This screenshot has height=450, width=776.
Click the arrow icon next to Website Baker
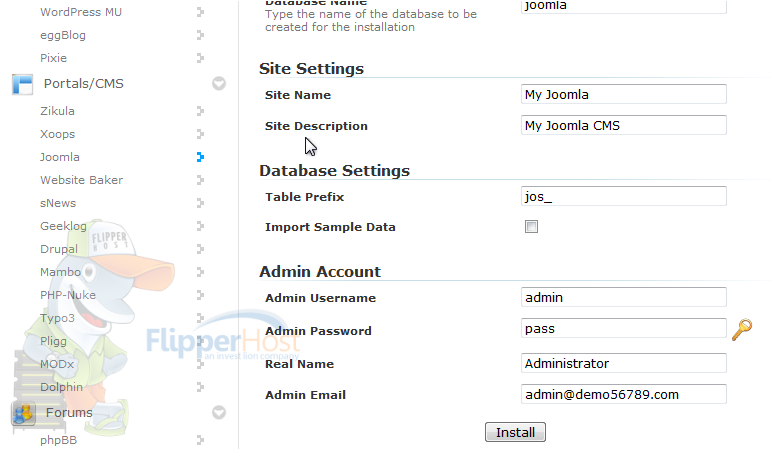[x=200, y=180]
